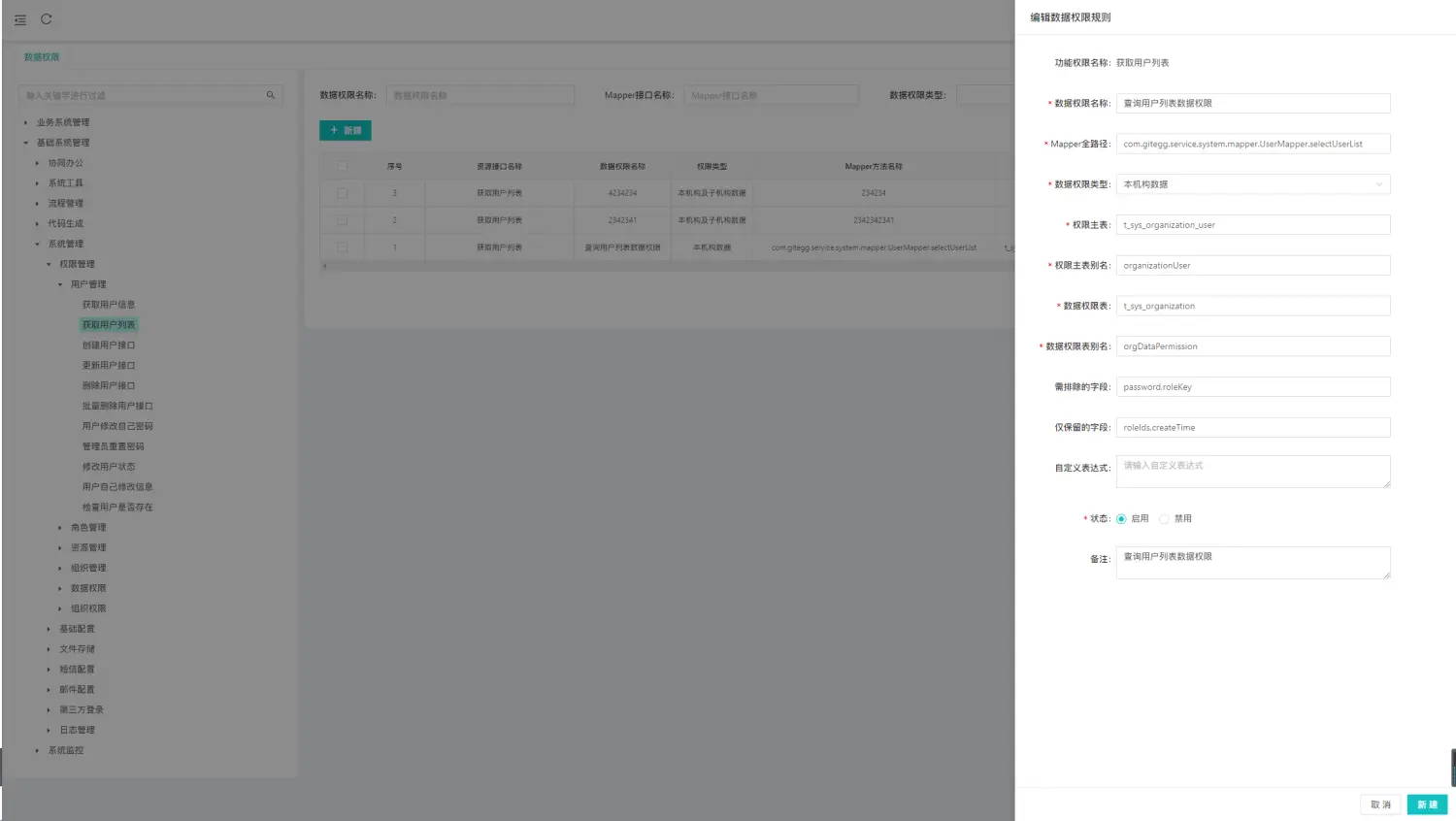The image size is (1456, 821).
Task: Select the 禁用 status radio button
Action: 1164,519
